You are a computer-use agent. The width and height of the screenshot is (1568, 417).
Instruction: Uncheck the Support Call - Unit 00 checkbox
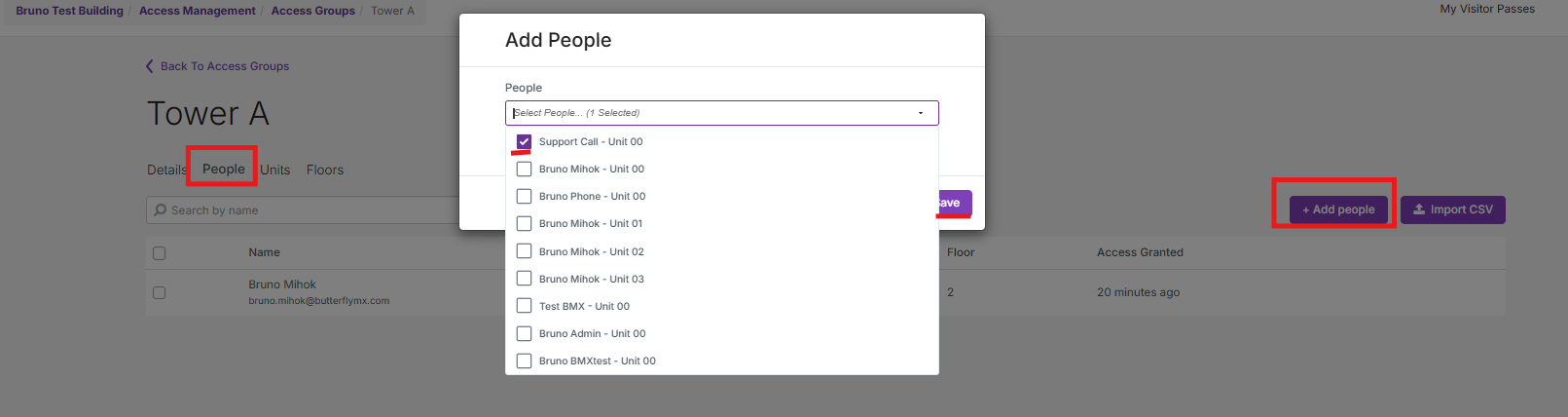point(524,141)
